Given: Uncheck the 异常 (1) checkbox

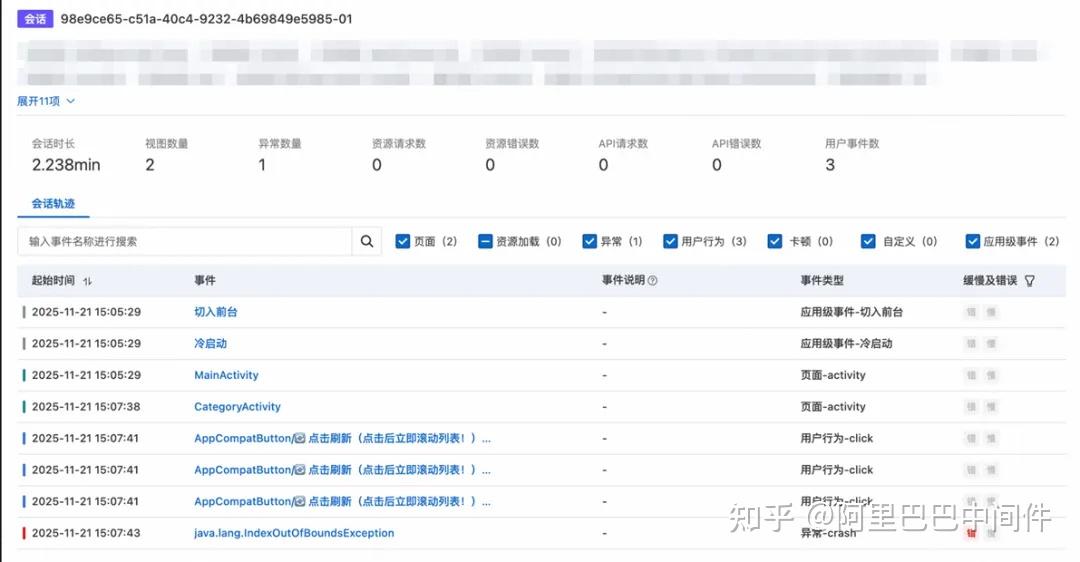Looking at the screenshot, I should coord(590,241).
